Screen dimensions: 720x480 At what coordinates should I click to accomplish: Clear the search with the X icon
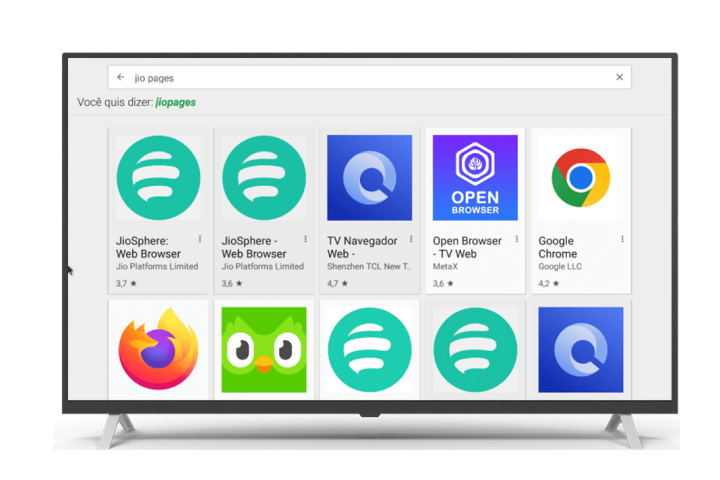tap(619, 77)
